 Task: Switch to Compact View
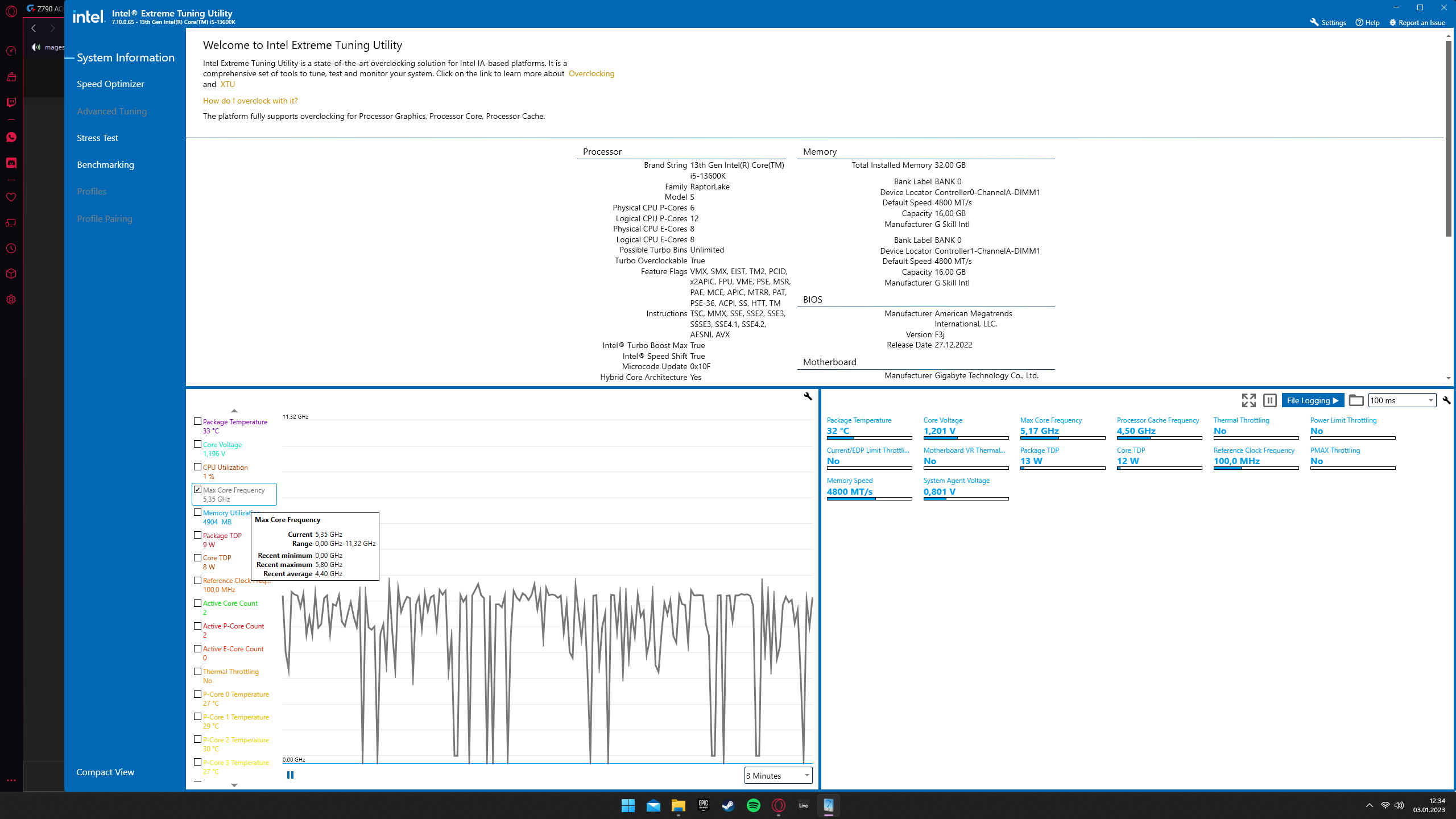[105, 772]
